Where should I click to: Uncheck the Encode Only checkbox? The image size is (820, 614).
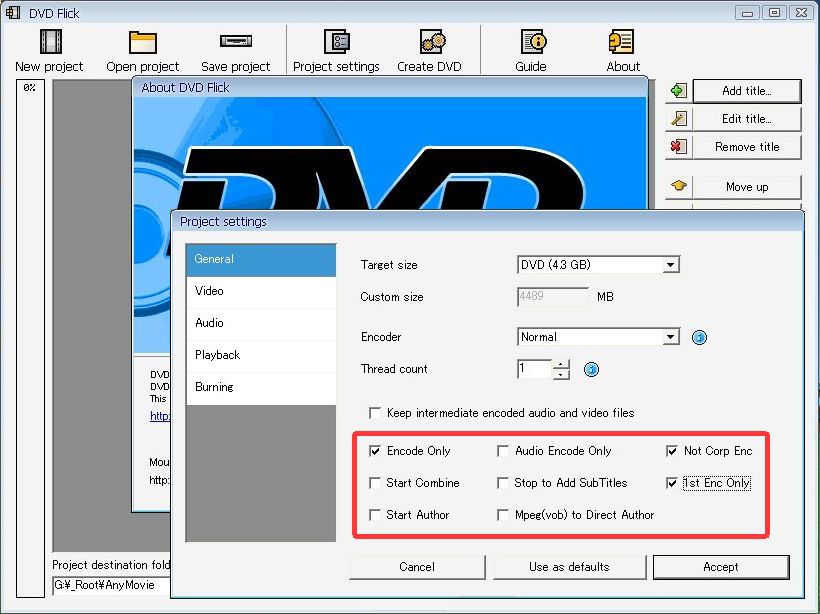374,451
